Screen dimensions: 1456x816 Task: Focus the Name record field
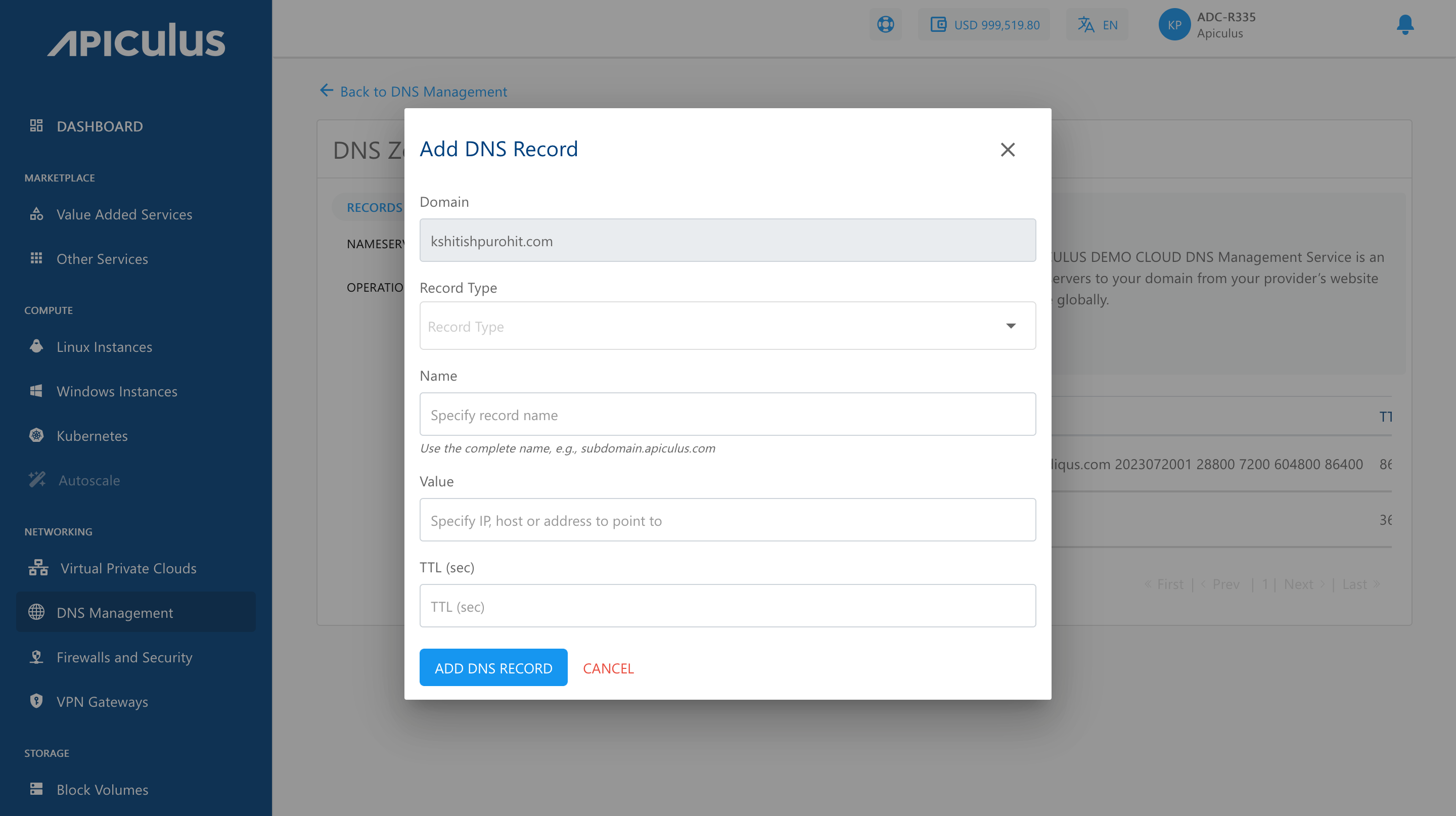point(727,414)
